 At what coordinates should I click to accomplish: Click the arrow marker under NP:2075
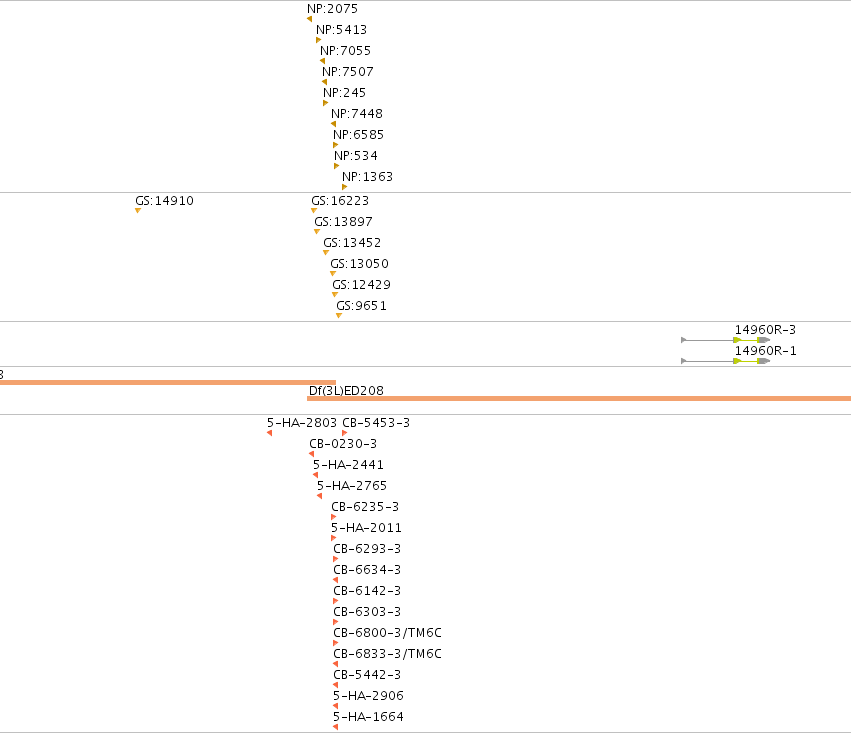tap(309, 19)
